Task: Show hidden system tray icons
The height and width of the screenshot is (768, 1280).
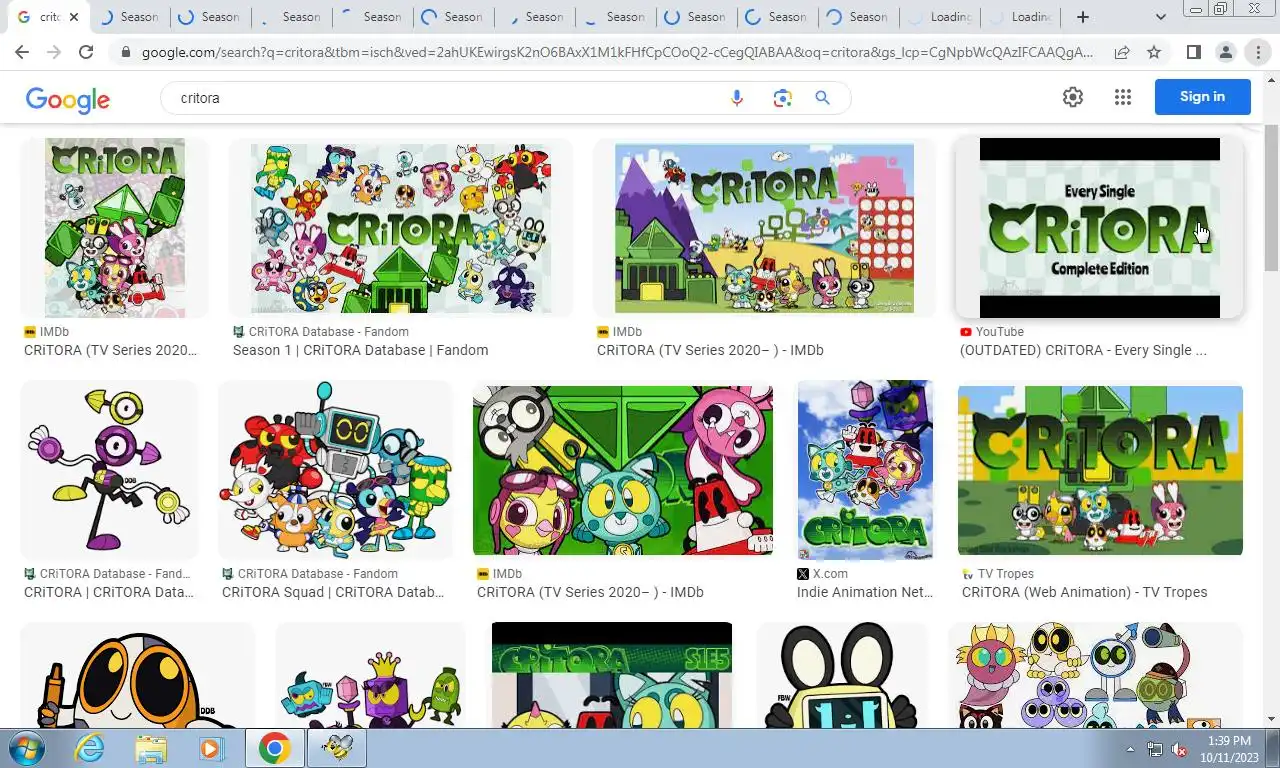Action: 1131,749
